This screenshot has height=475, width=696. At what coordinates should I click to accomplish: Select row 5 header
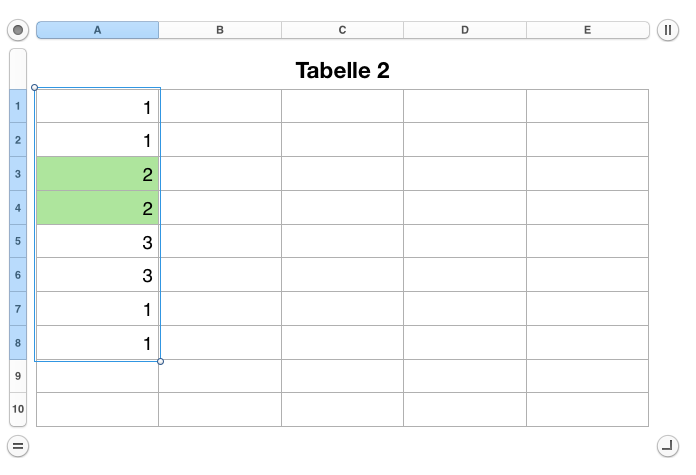pyautogui.click(x=18, y=242)
